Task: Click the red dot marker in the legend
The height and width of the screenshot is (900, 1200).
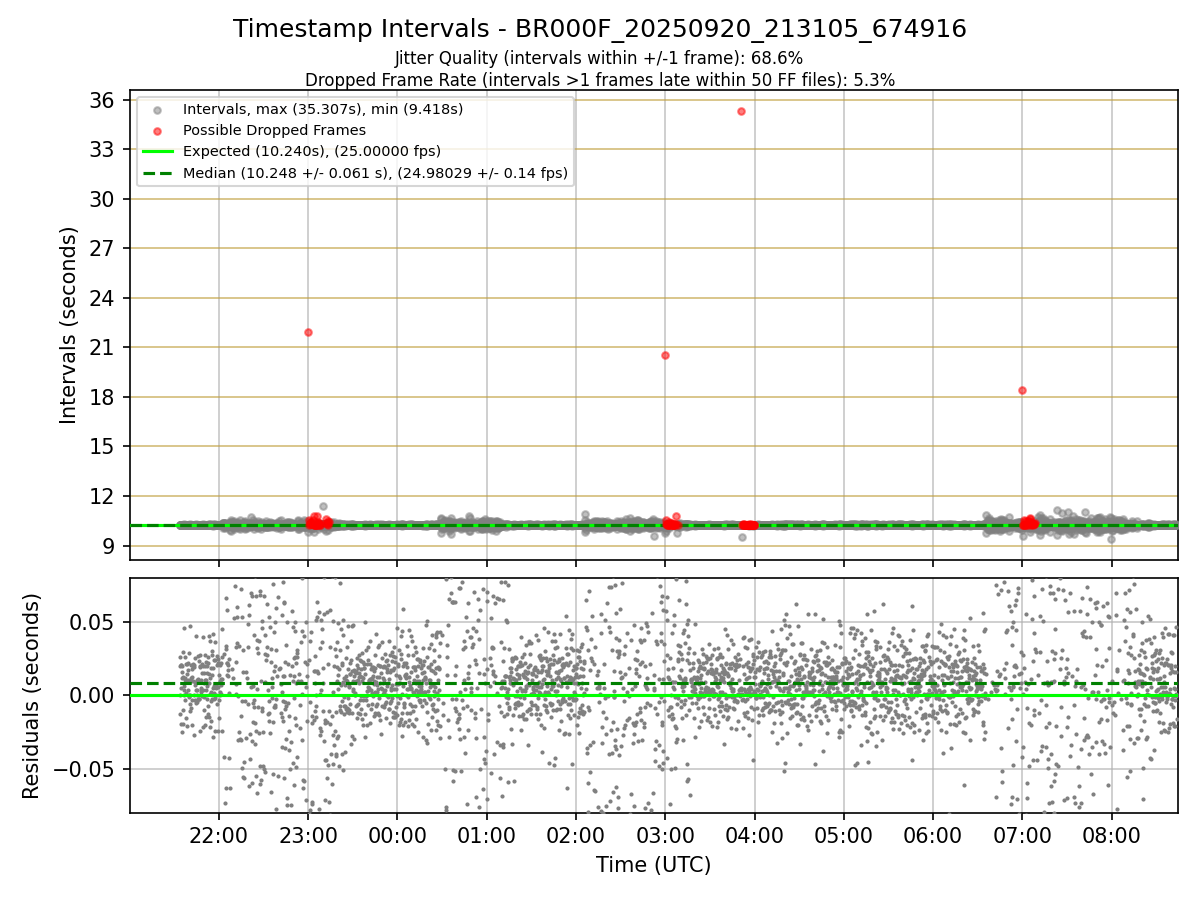Action: [156, 131]
